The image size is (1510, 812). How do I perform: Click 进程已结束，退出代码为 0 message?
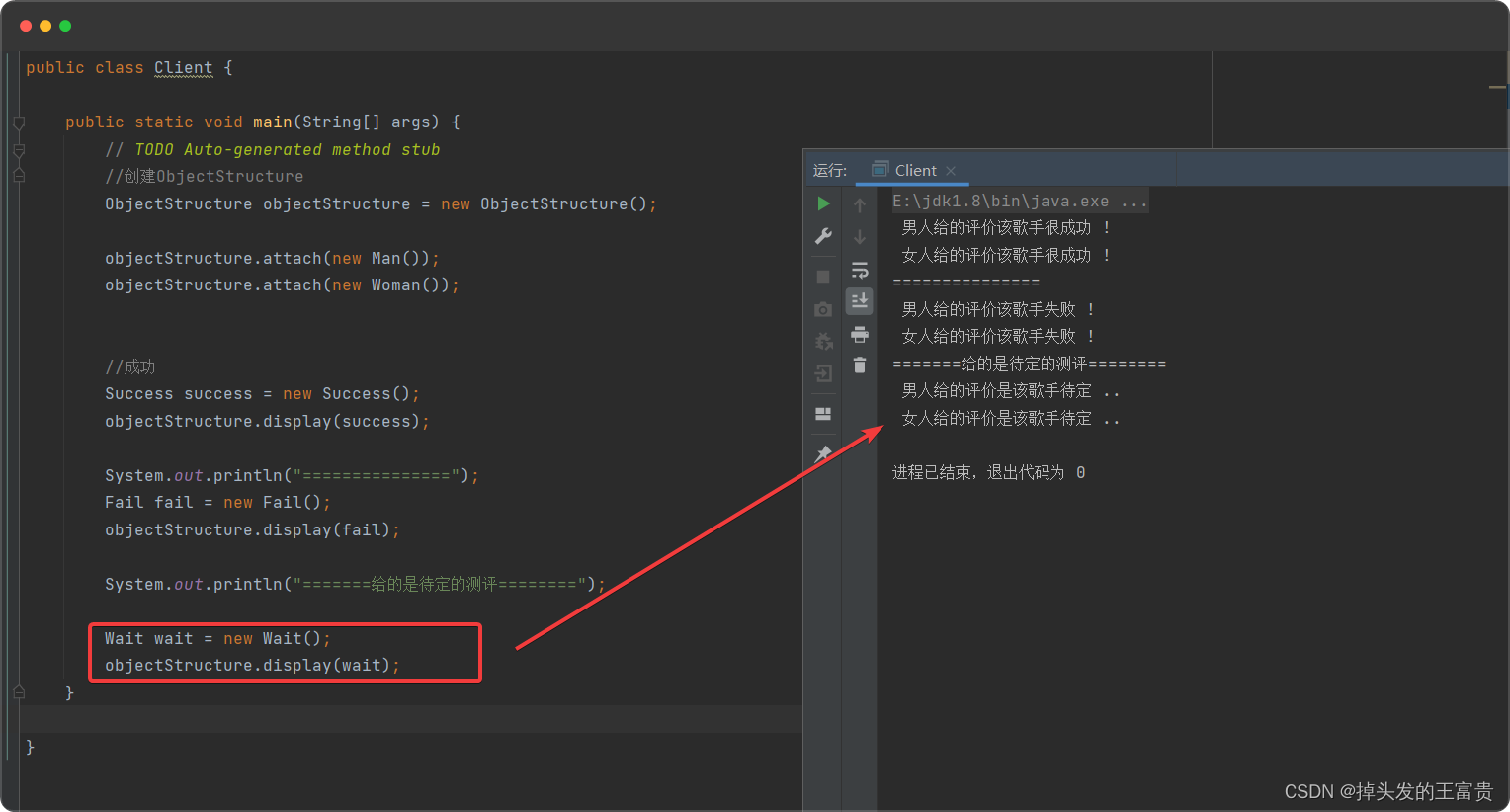coord(988,473)
